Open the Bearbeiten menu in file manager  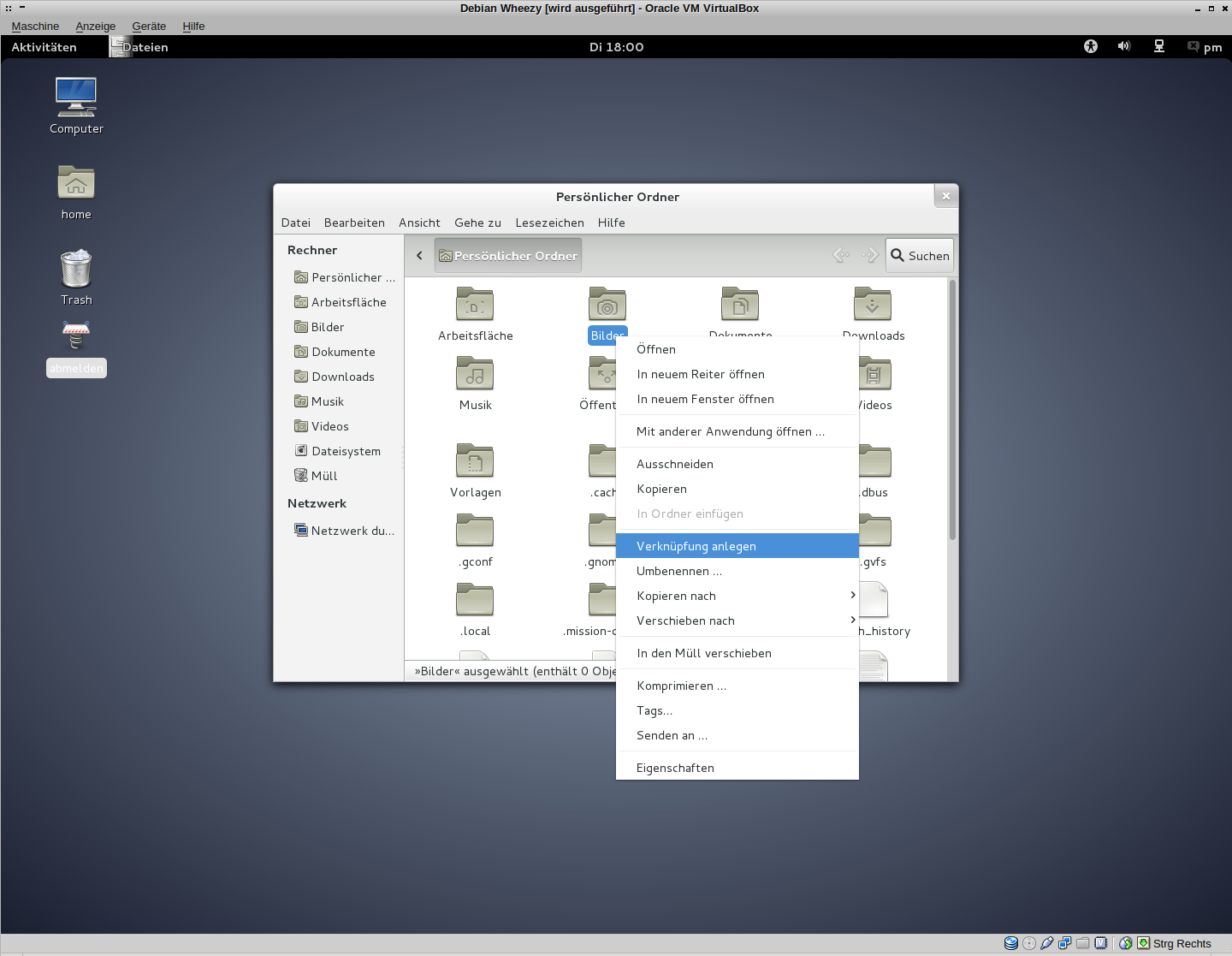point(354,223)
